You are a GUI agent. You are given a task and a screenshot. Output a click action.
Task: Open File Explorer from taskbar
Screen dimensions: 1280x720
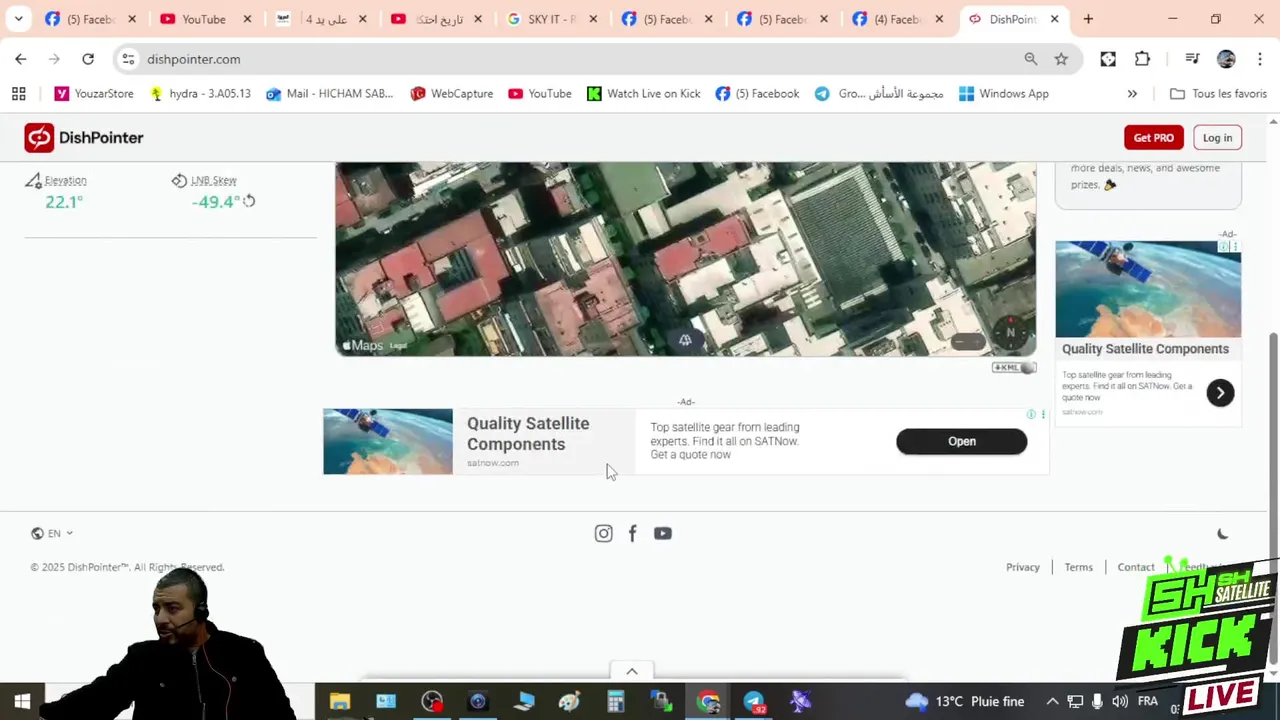tap(340, 702)
